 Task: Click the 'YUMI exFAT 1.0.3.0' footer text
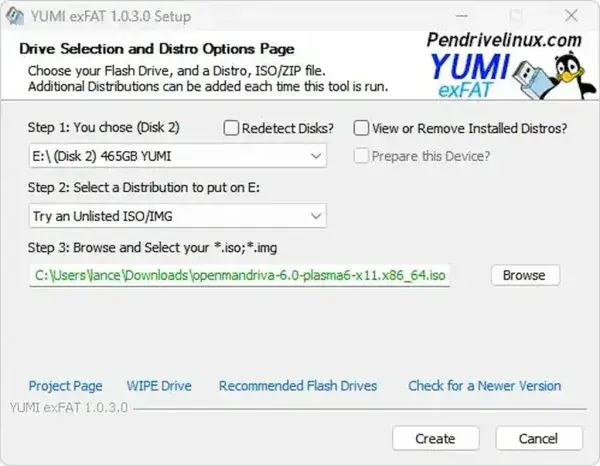[x=68, y=408]
